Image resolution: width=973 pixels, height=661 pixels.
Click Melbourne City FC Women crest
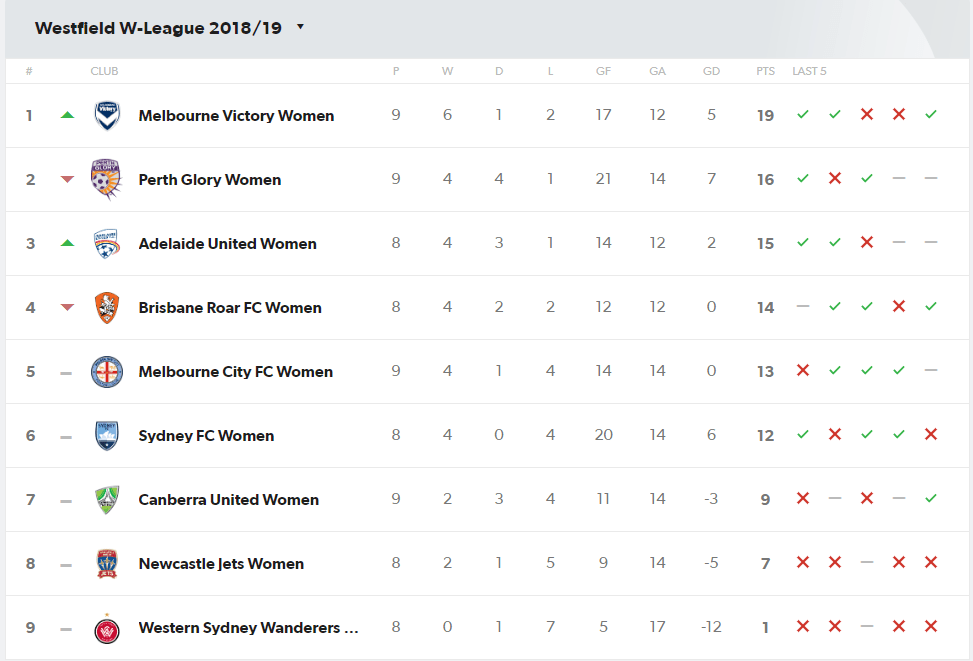(x=107, y=372)
